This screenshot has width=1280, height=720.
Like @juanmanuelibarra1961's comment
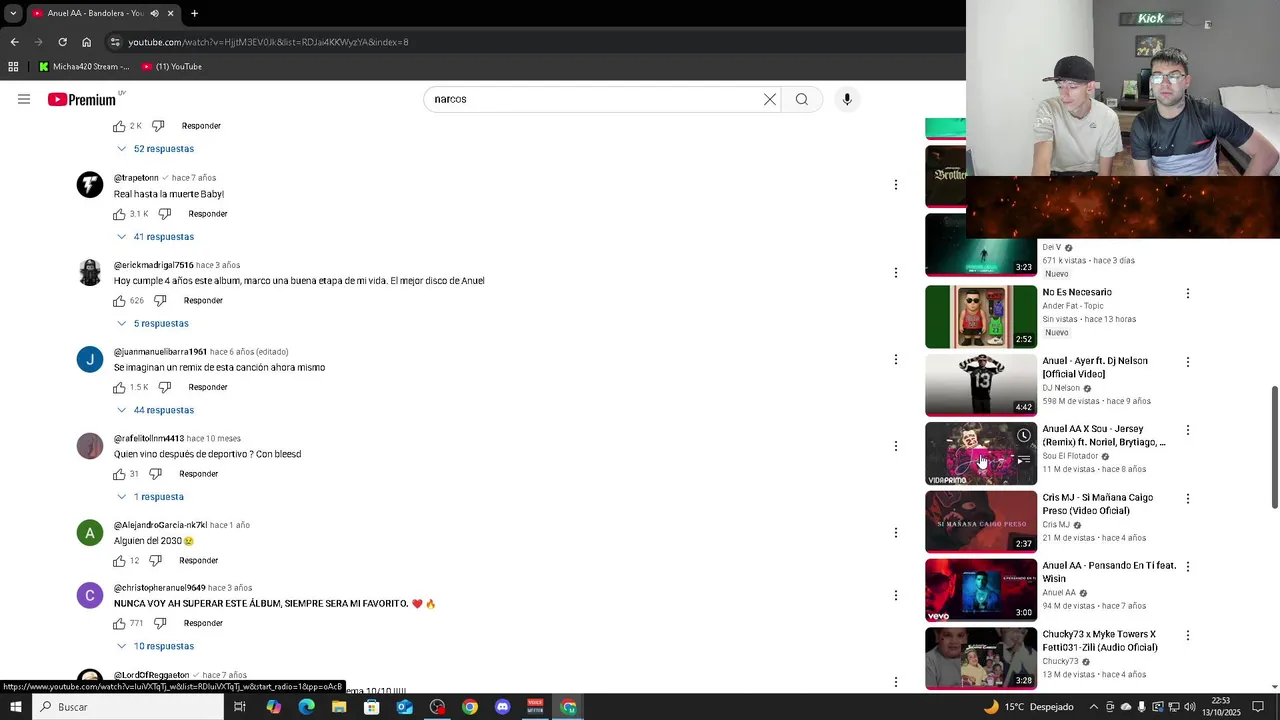[119, 387]
